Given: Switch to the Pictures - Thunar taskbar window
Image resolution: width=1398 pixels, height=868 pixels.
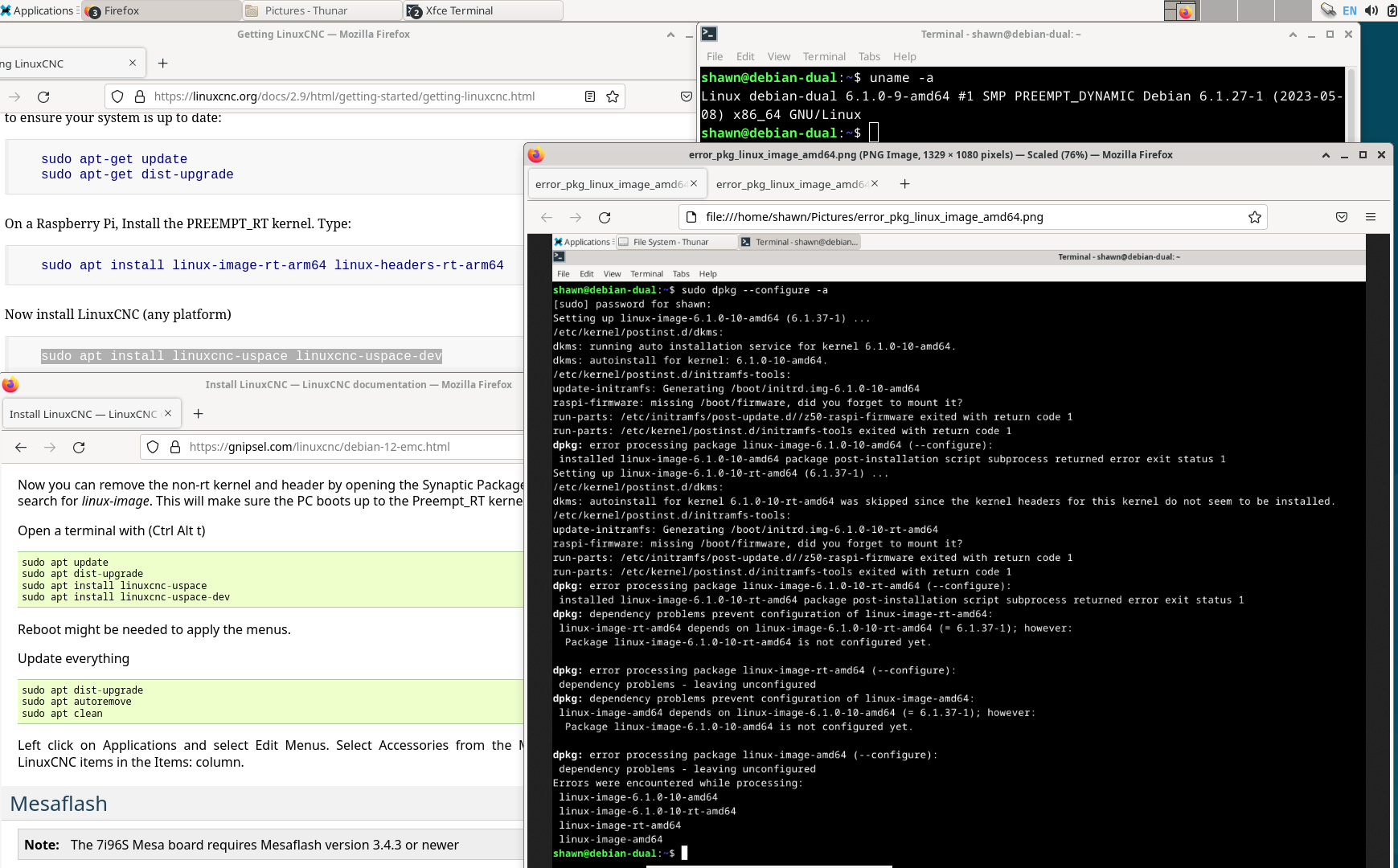Looking at the screenshot, I should pyautogui.click(x=322, y=10).
